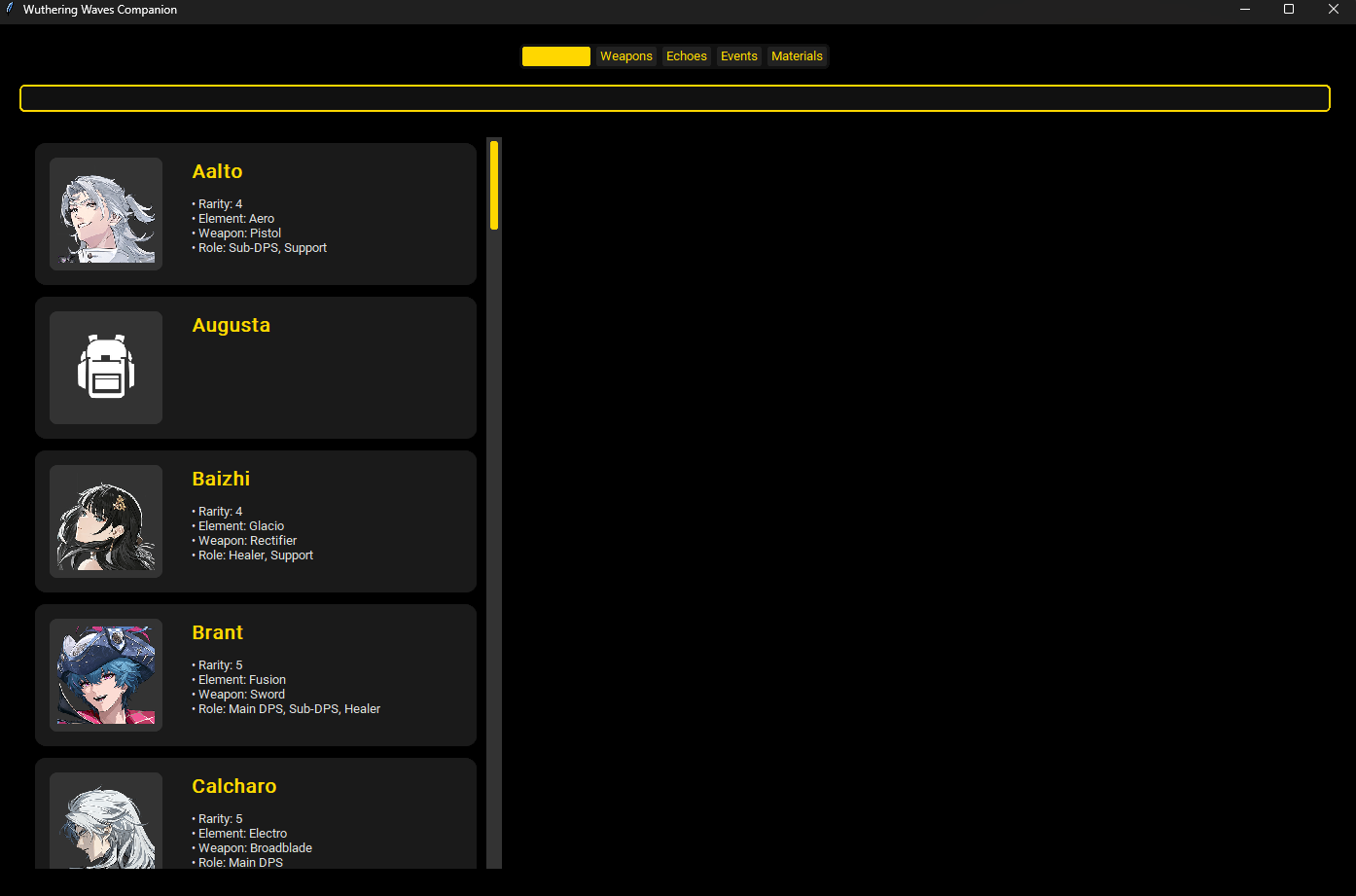Click "Weapon: Sword" in Brant's card
1356x896 pixels.
click(x=238, y=695)
